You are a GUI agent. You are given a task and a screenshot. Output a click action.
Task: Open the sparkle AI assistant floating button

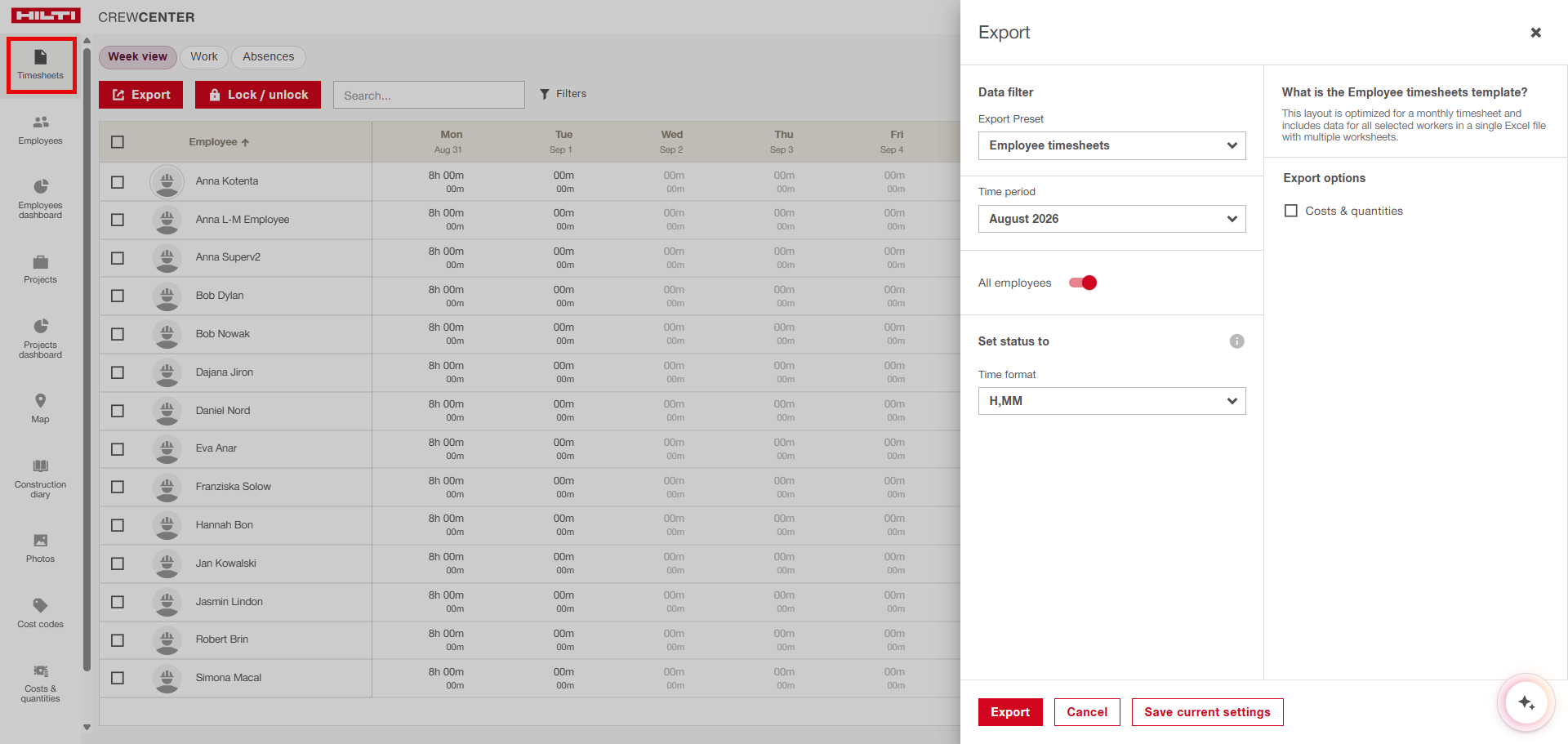click(x=1526, y=702)
